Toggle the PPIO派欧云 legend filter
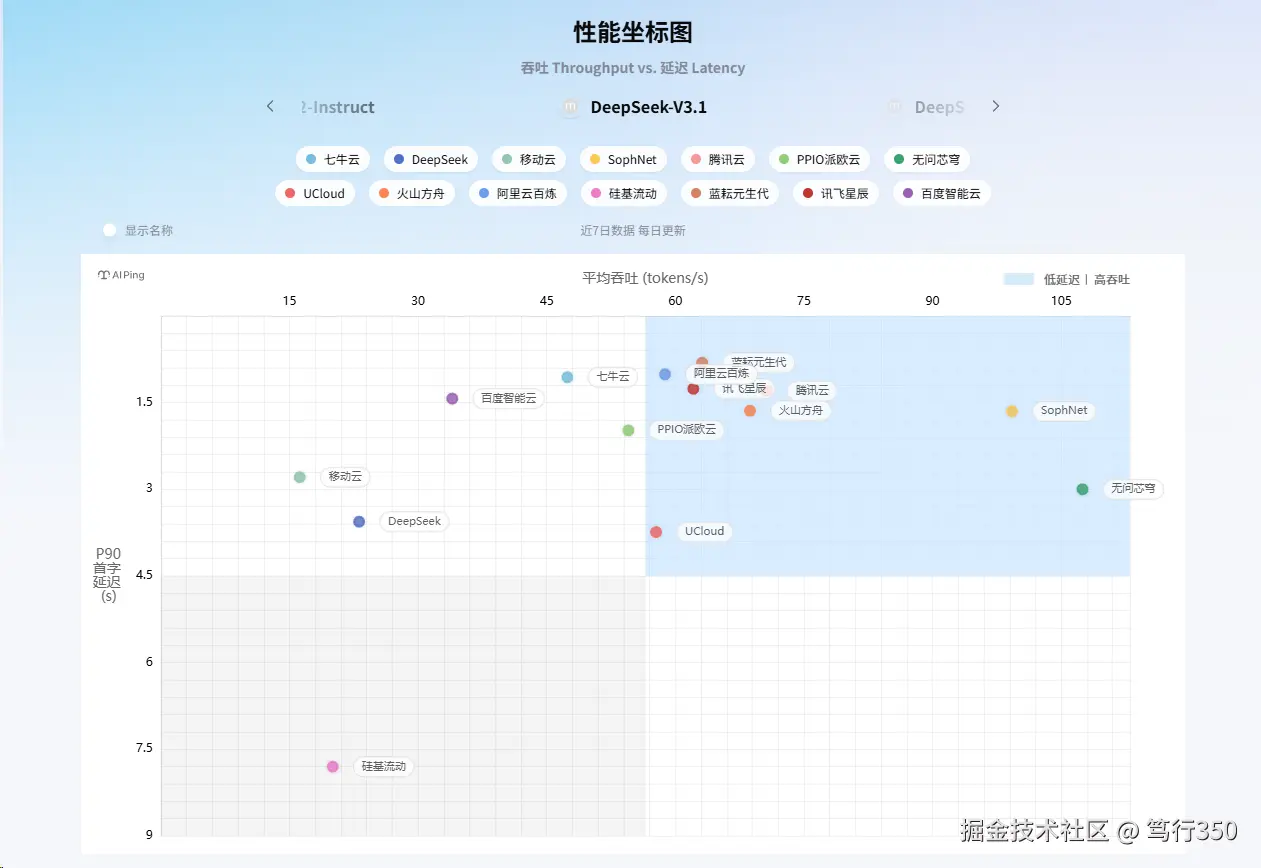 (819, 159)
